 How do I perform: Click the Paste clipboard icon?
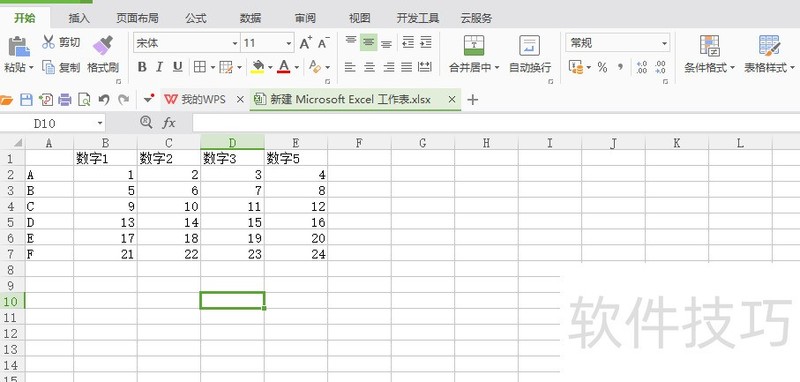click(x=18, y=46)
